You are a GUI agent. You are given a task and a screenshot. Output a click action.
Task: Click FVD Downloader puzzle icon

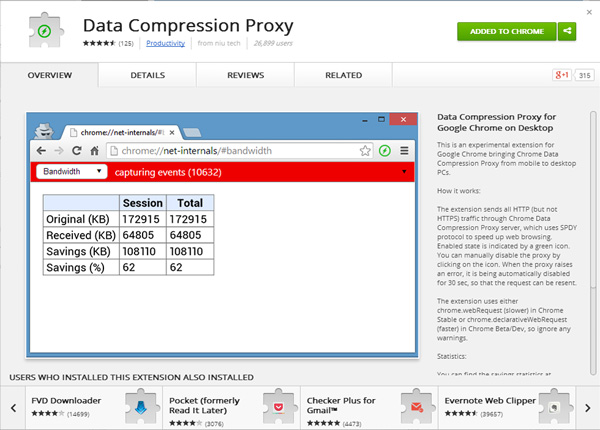141,407
